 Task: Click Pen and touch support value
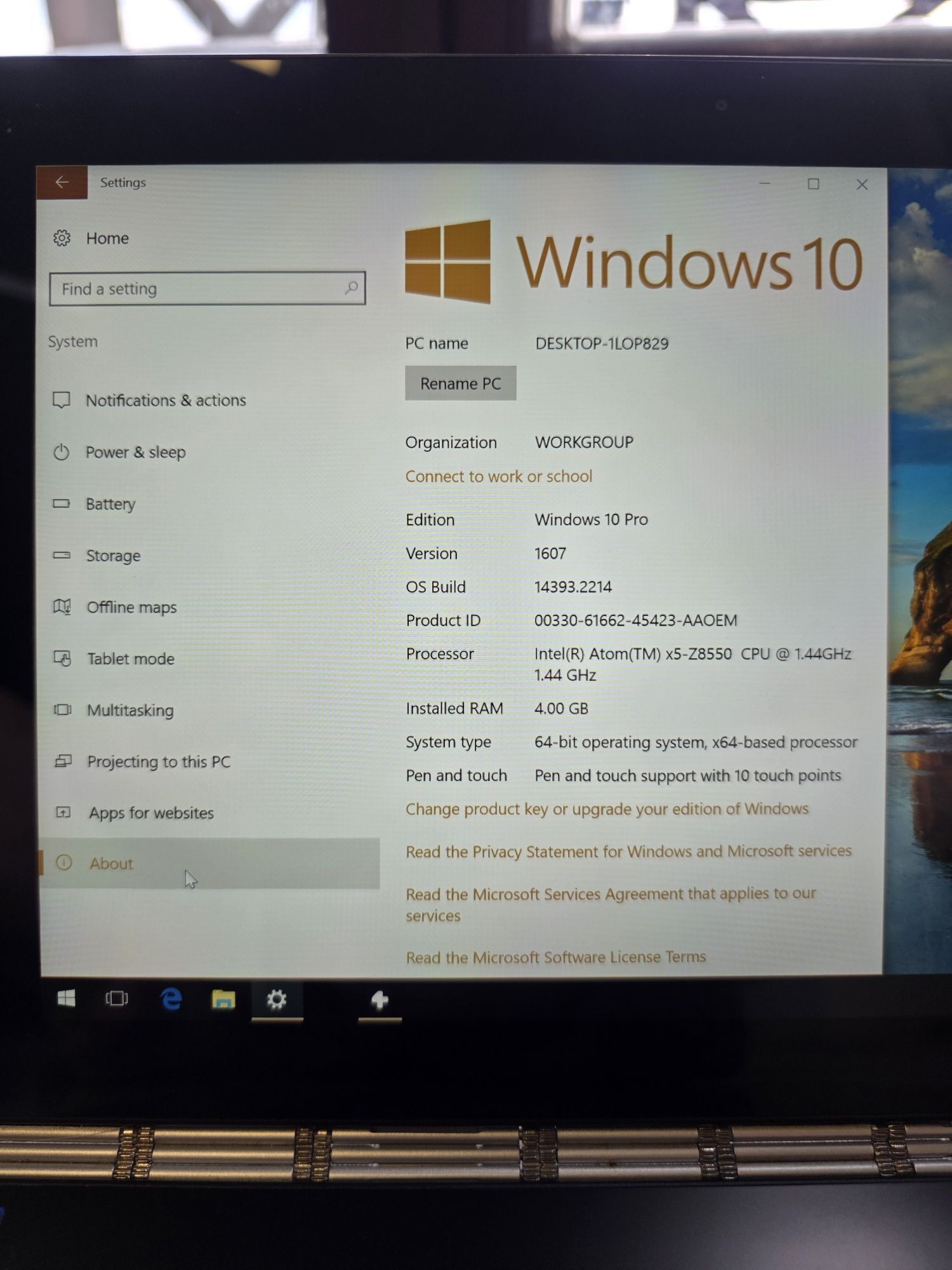(x=688, y=775)
